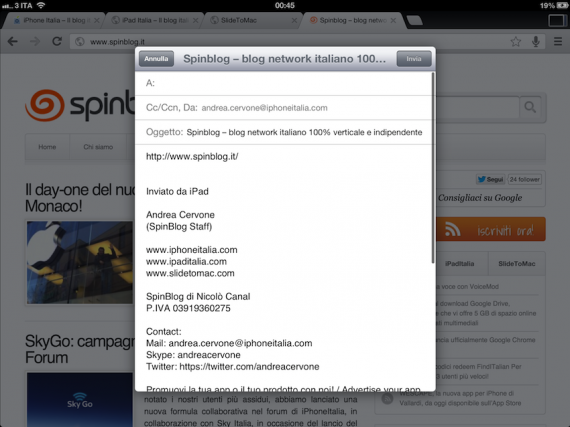The width and height of the screenshot is (570, 427).
Task: Tap the mail composer scrollbar
Action: click(x=433, y=168)
